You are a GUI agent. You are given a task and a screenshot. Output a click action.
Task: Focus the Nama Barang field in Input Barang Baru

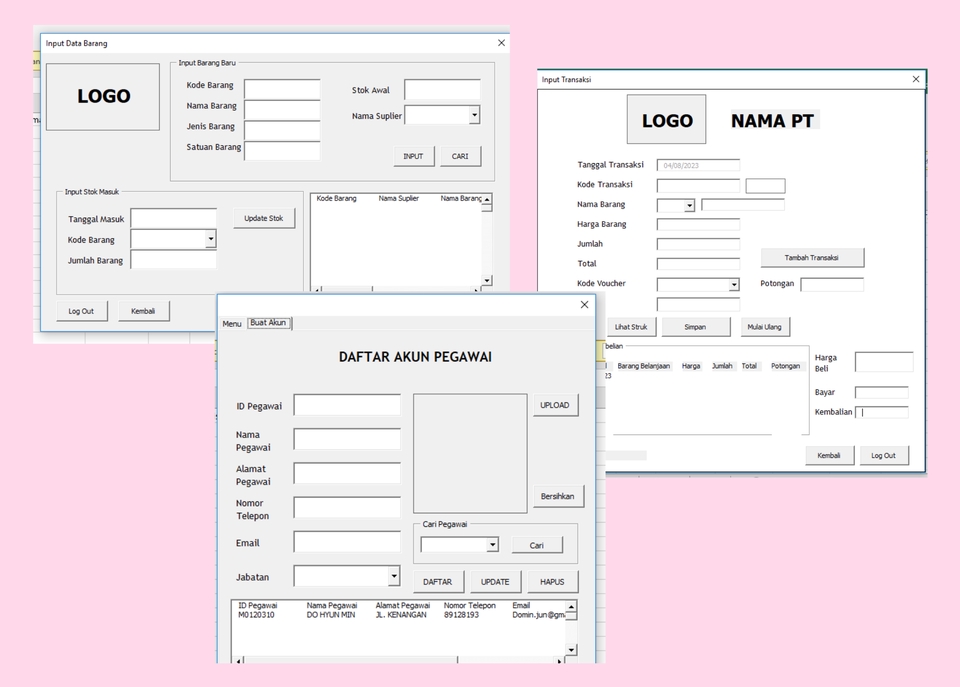click(x=282, y=110)
